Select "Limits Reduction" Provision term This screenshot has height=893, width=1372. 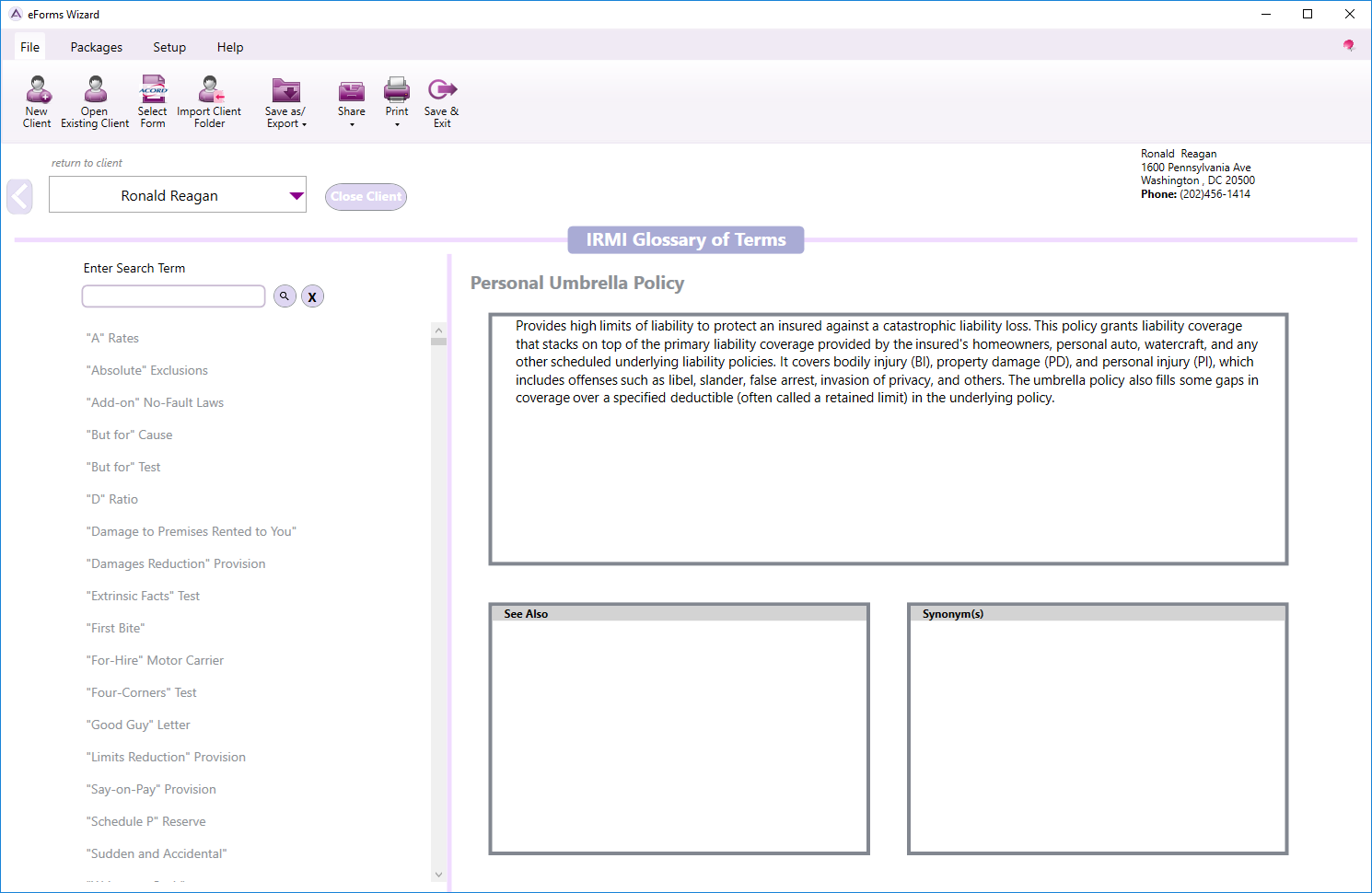166,757
